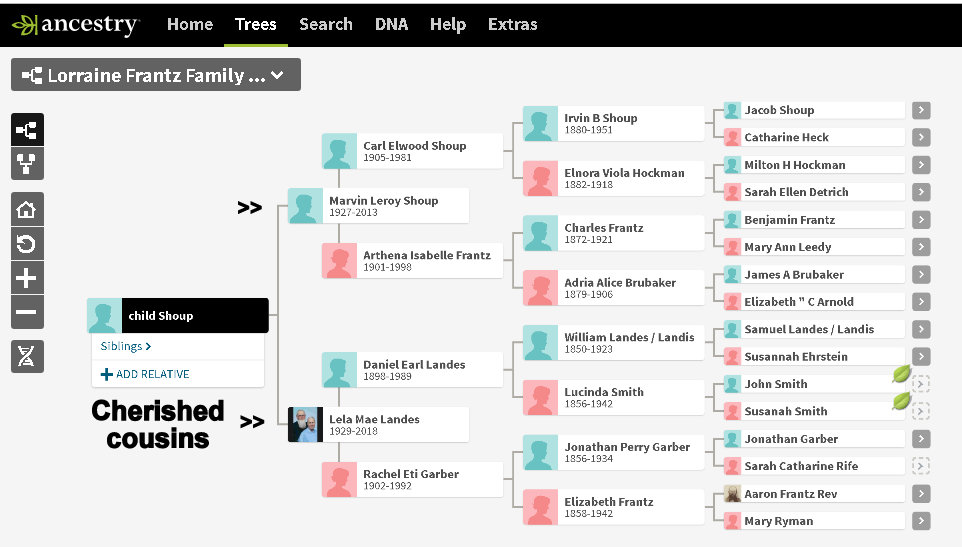Click the DNA helix sidebar icon
Viewport: 962px width, 547px height.
coord(27,356)
